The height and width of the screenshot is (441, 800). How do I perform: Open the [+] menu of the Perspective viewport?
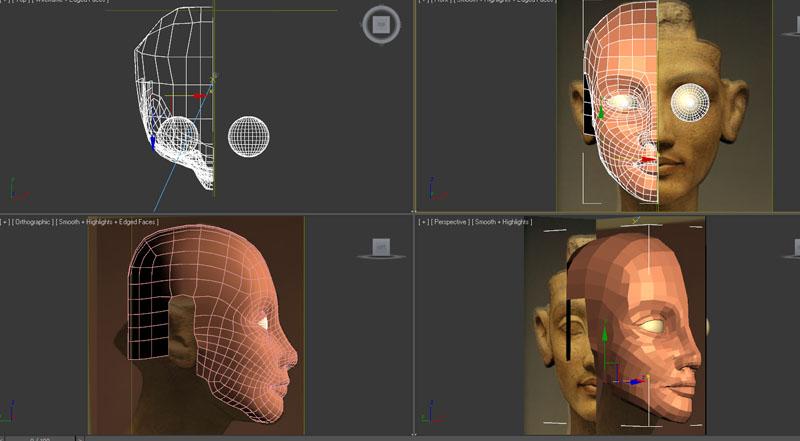point(423,222)
